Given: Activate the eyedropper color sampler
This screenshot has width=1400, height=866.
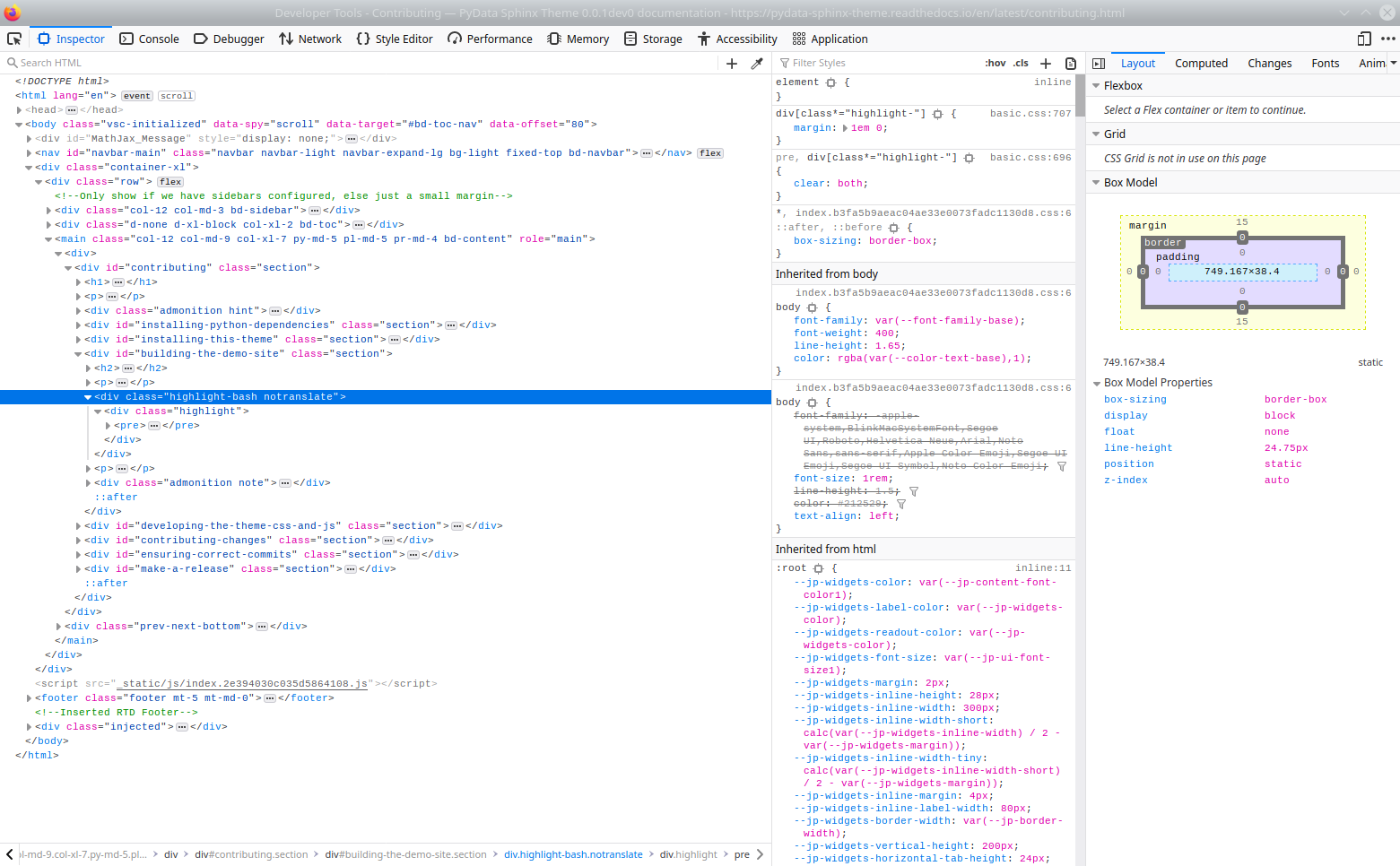Looking at the screenshot, I should pos(756,63).
